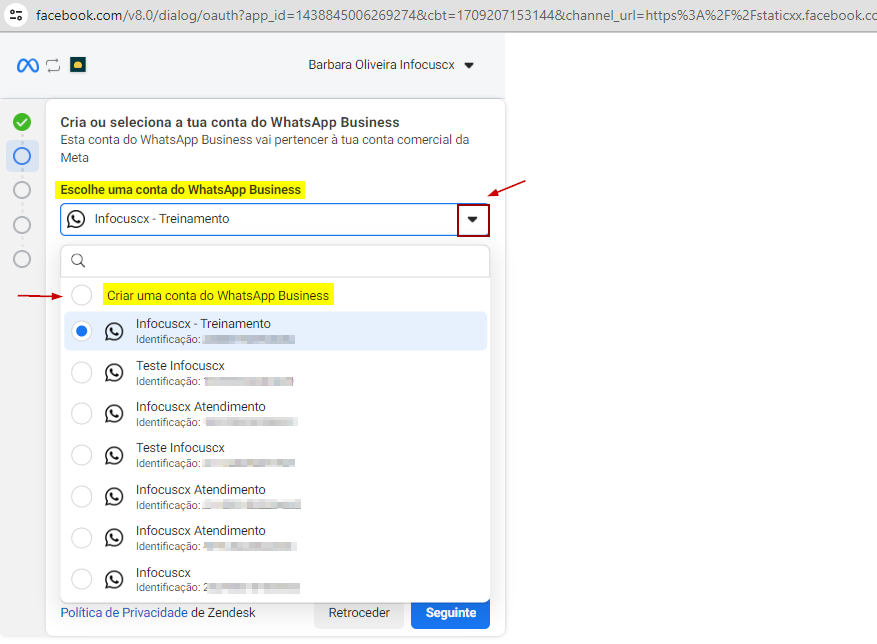Click the sync arrows icon beside Meta logo

coord(53,65)
